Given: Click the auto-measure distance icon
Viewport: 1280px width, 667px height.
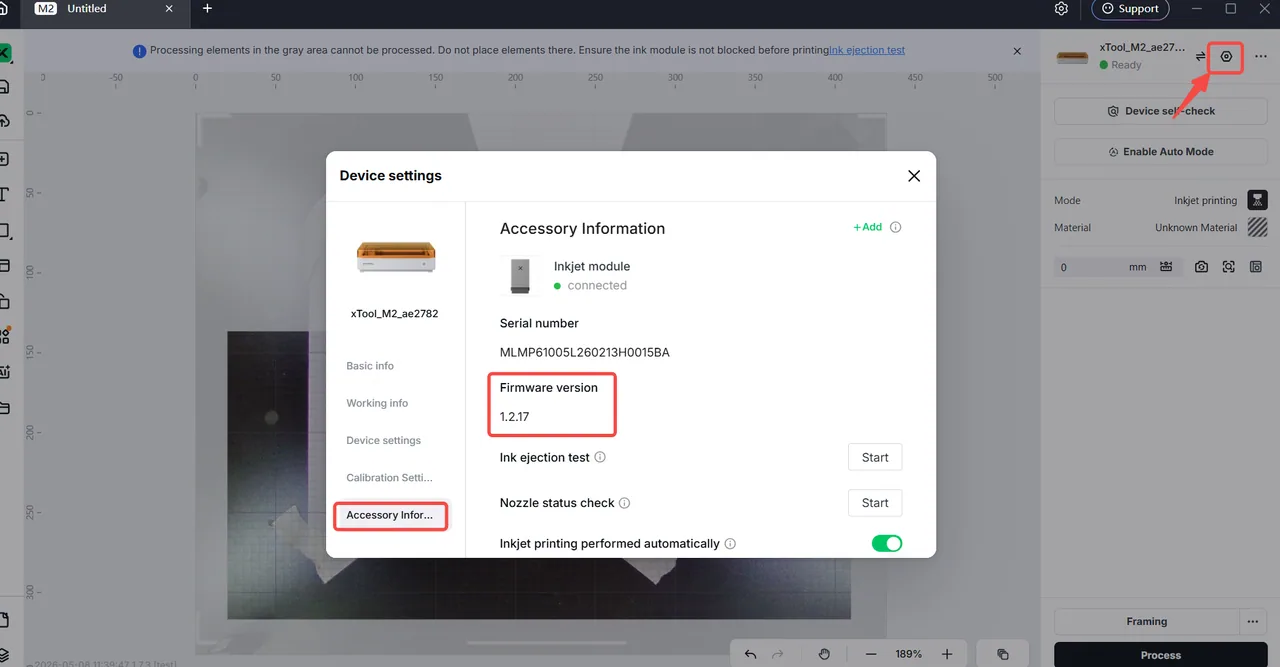Looking at the screenshot, I should (1166, 267).
